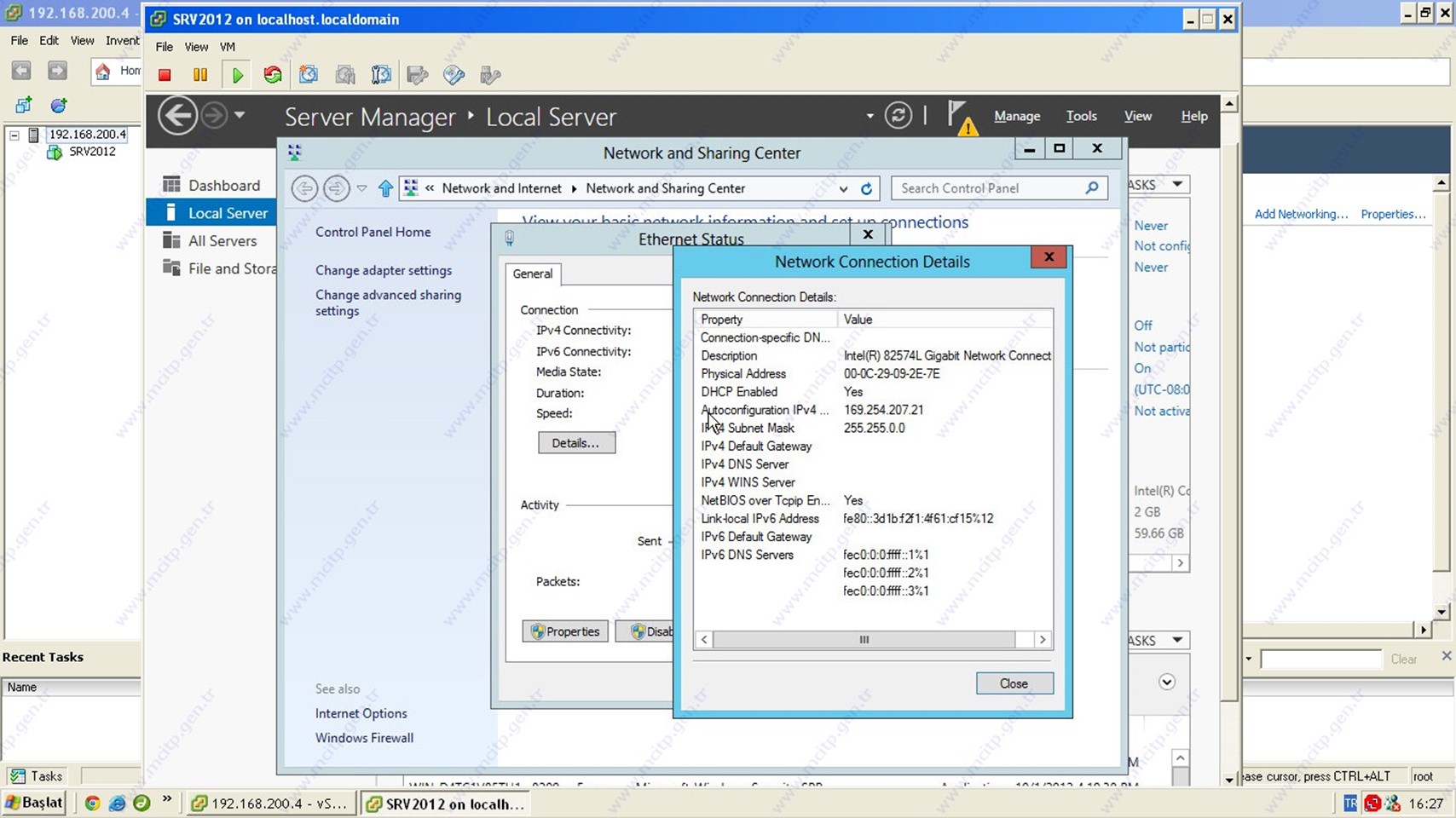Open the Help menu in Server Manager

[1194, 116]
